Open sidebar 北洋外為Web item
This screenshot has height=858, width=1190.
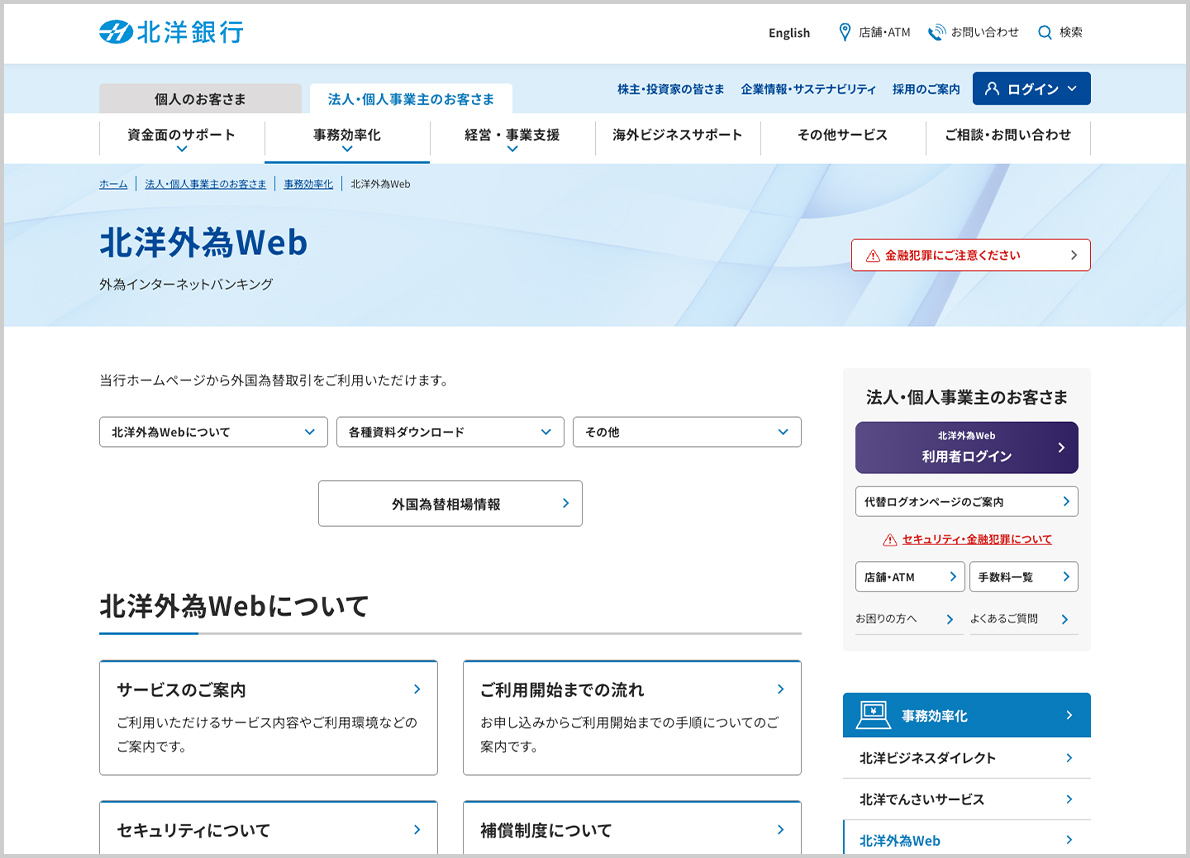pos(967,839)
